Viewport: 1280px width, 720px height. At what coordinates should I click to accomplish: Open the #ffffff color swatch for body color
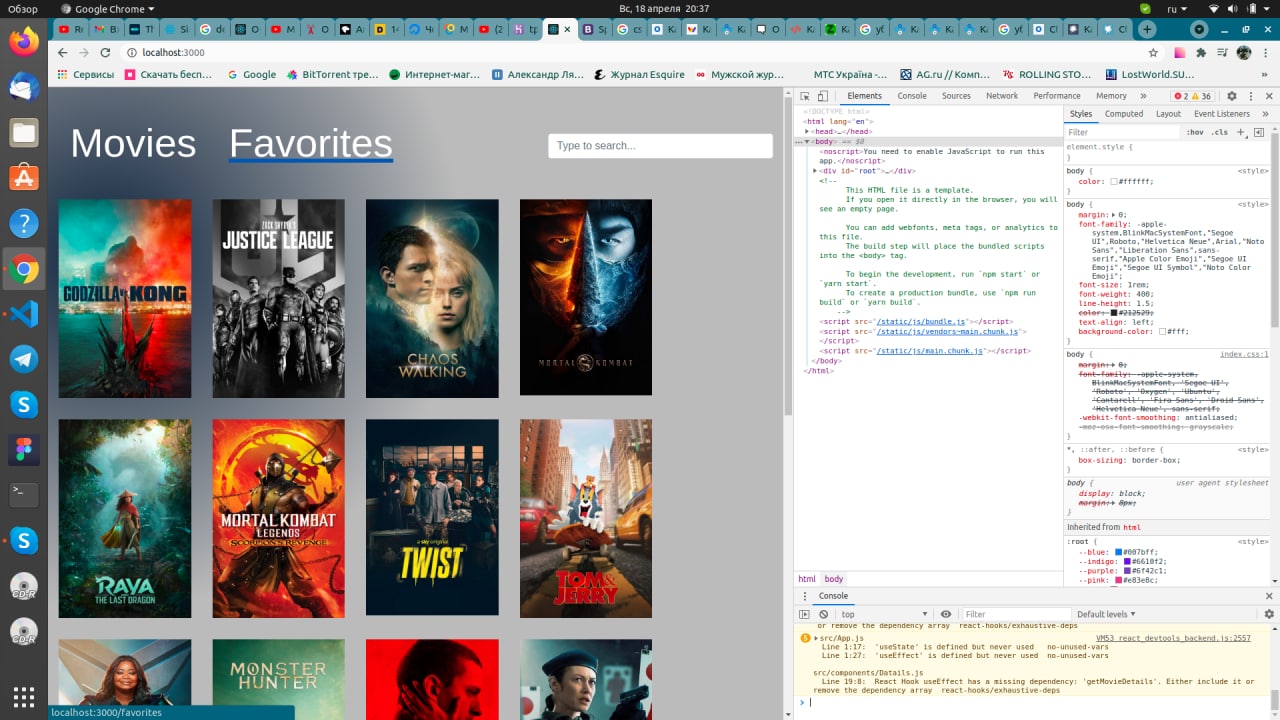pos(1115,182)
